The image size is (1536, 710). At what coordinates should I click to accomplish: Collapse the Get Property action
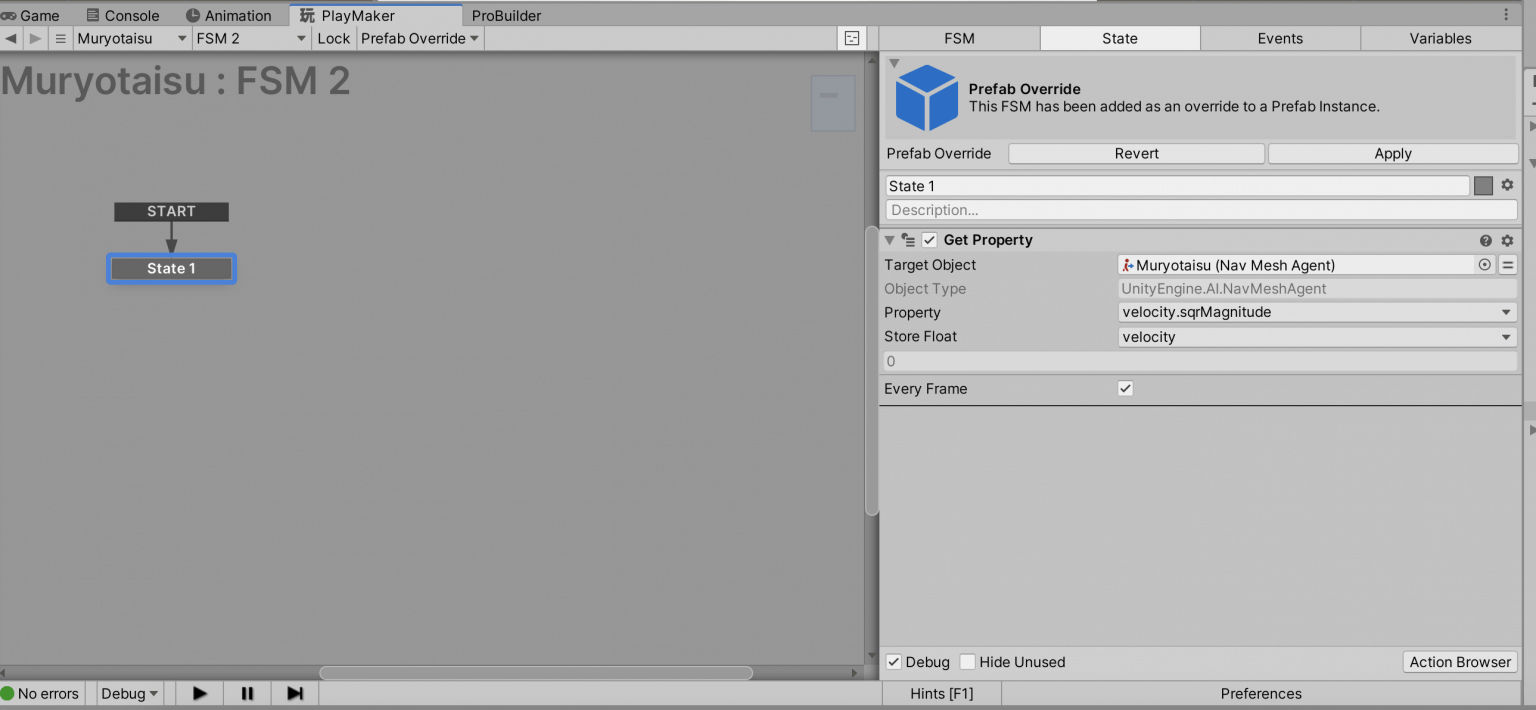889,240
